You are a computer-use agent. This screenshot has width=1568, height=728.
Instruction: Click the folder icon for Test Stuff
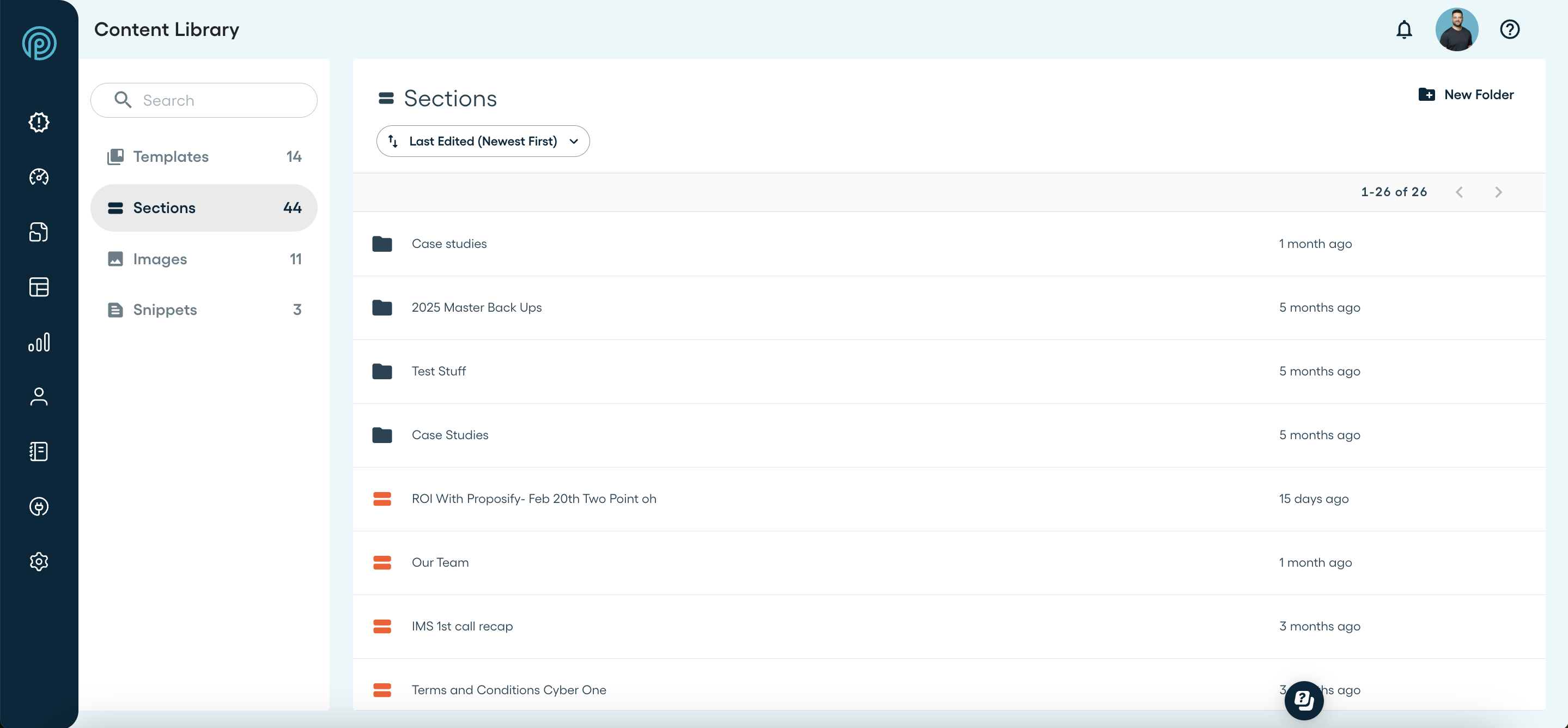pos(382,371)
